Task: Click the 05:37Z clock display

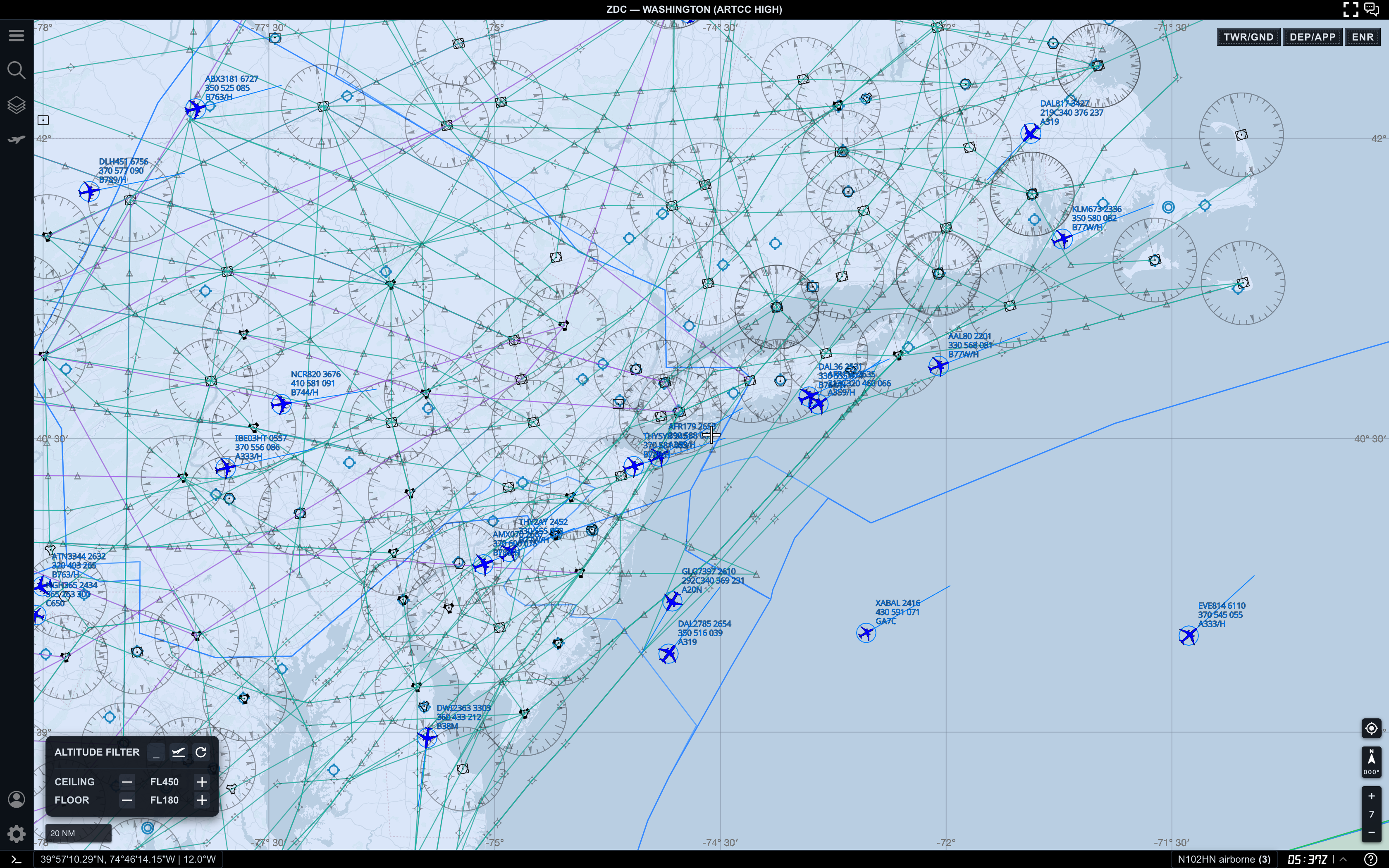Action: [x=1308, y=859]
